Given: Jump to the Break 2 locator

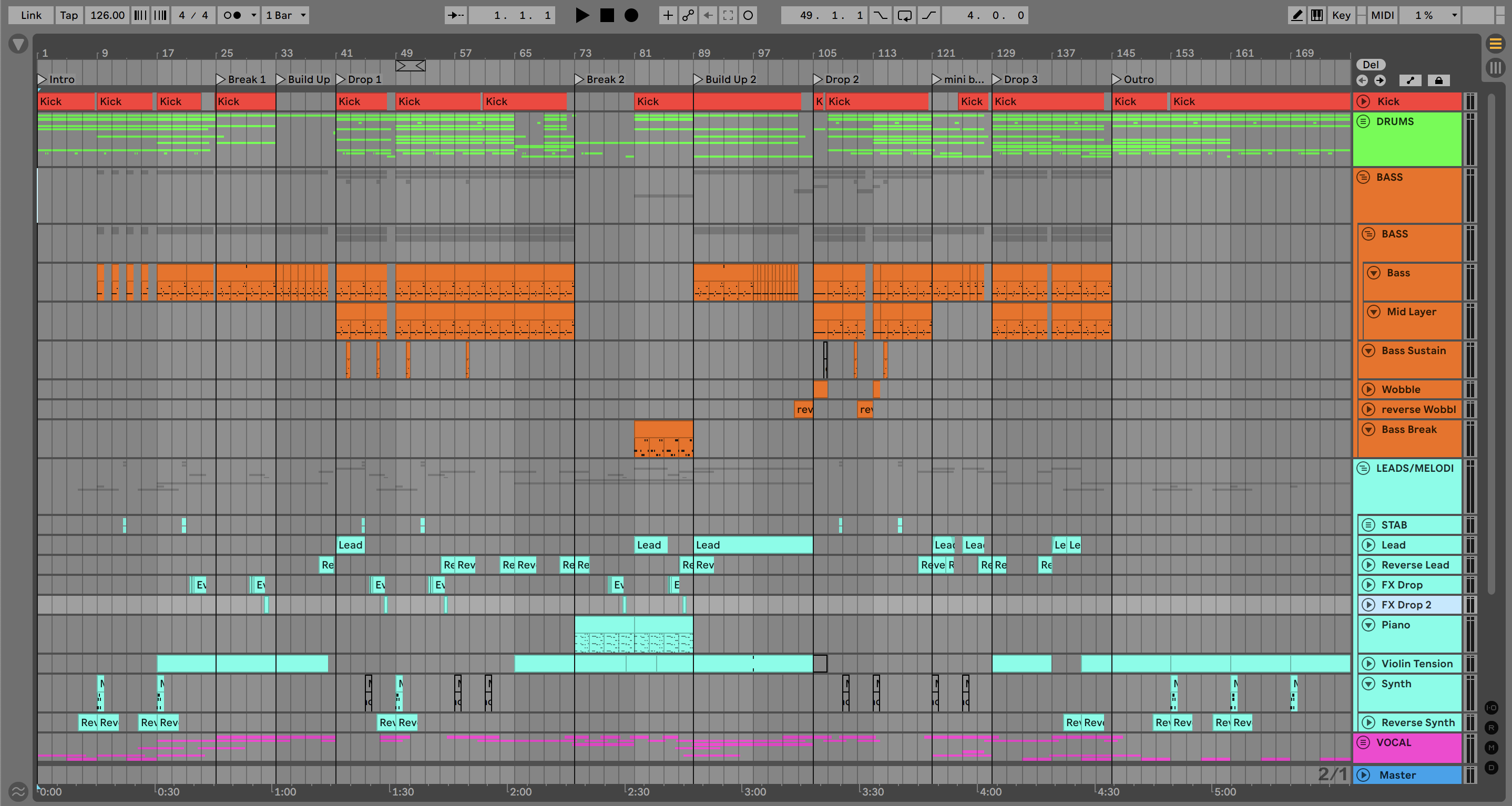Looking at the screenshot, I should tap(579, 79).
